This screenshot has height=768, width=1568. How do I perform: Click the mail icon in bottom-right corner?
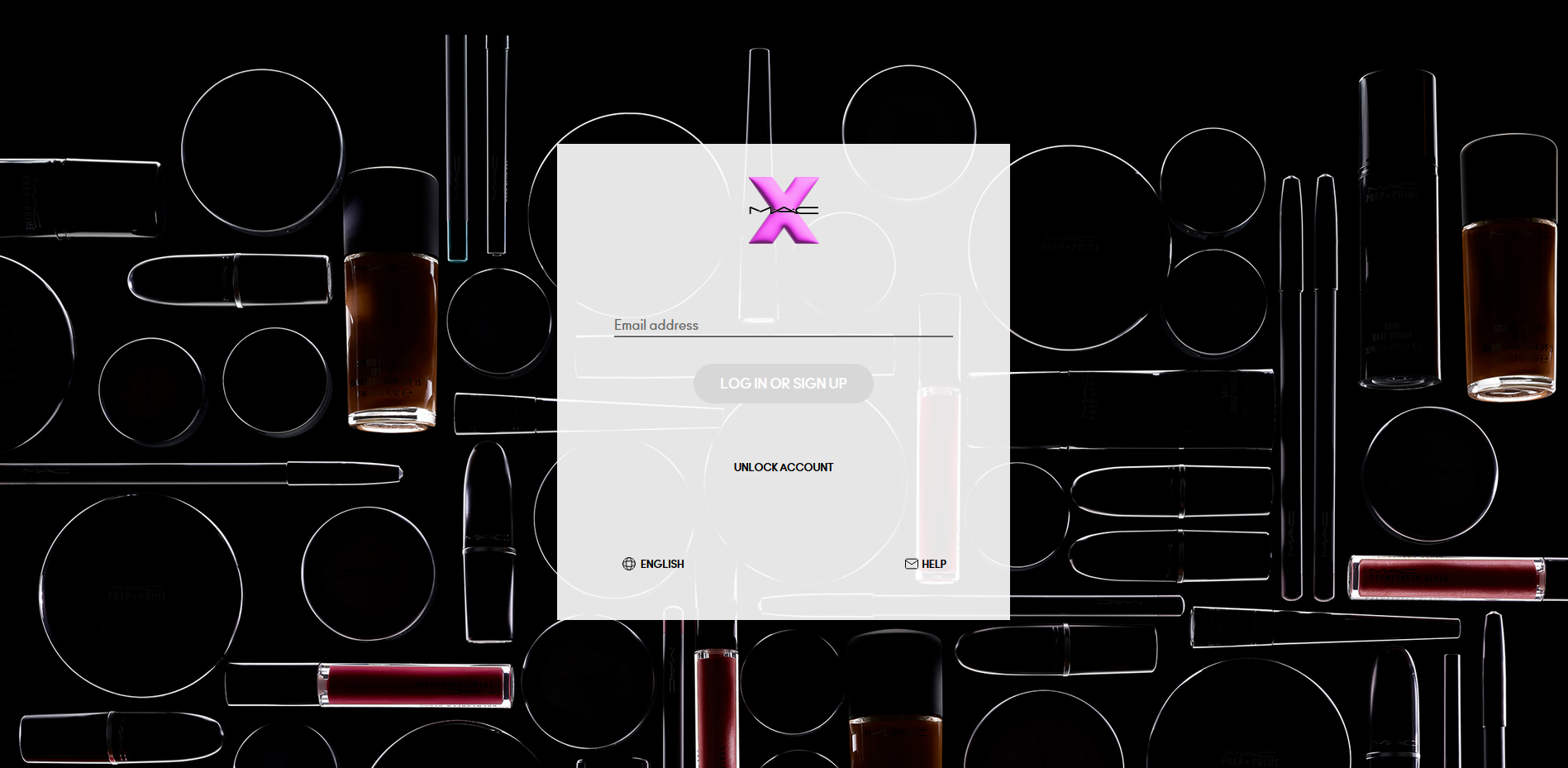click(x=911, y=563)
